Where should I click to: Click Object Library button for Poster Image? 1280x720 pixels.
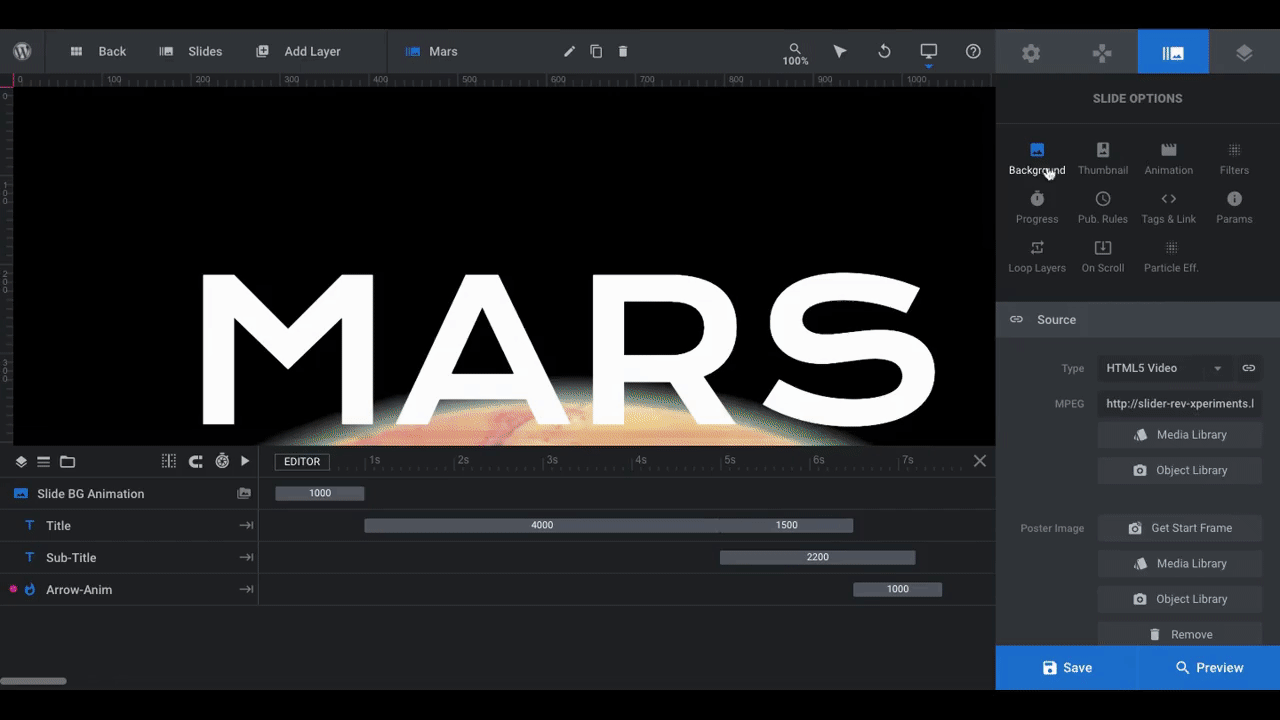[x=1180, y=599]
